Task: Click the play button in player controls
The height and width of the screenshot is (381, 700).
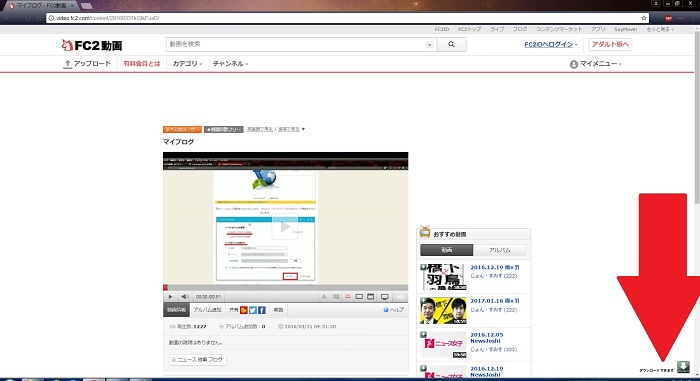Action: click(x=170, y=297)
